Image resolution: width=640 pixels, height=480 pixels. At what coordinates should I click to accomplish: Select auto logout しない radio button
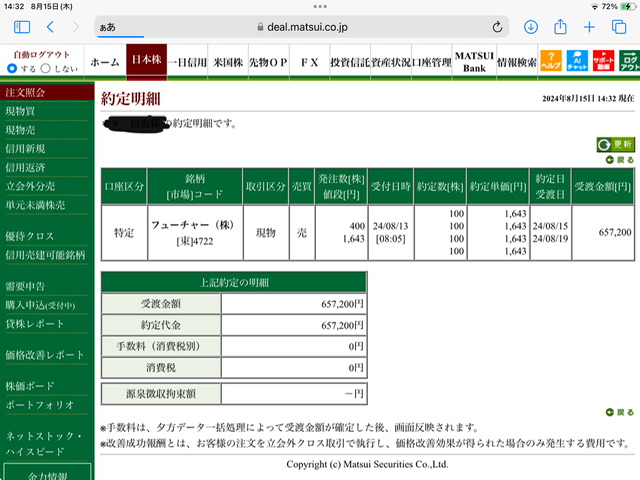[x=46, y=68]
